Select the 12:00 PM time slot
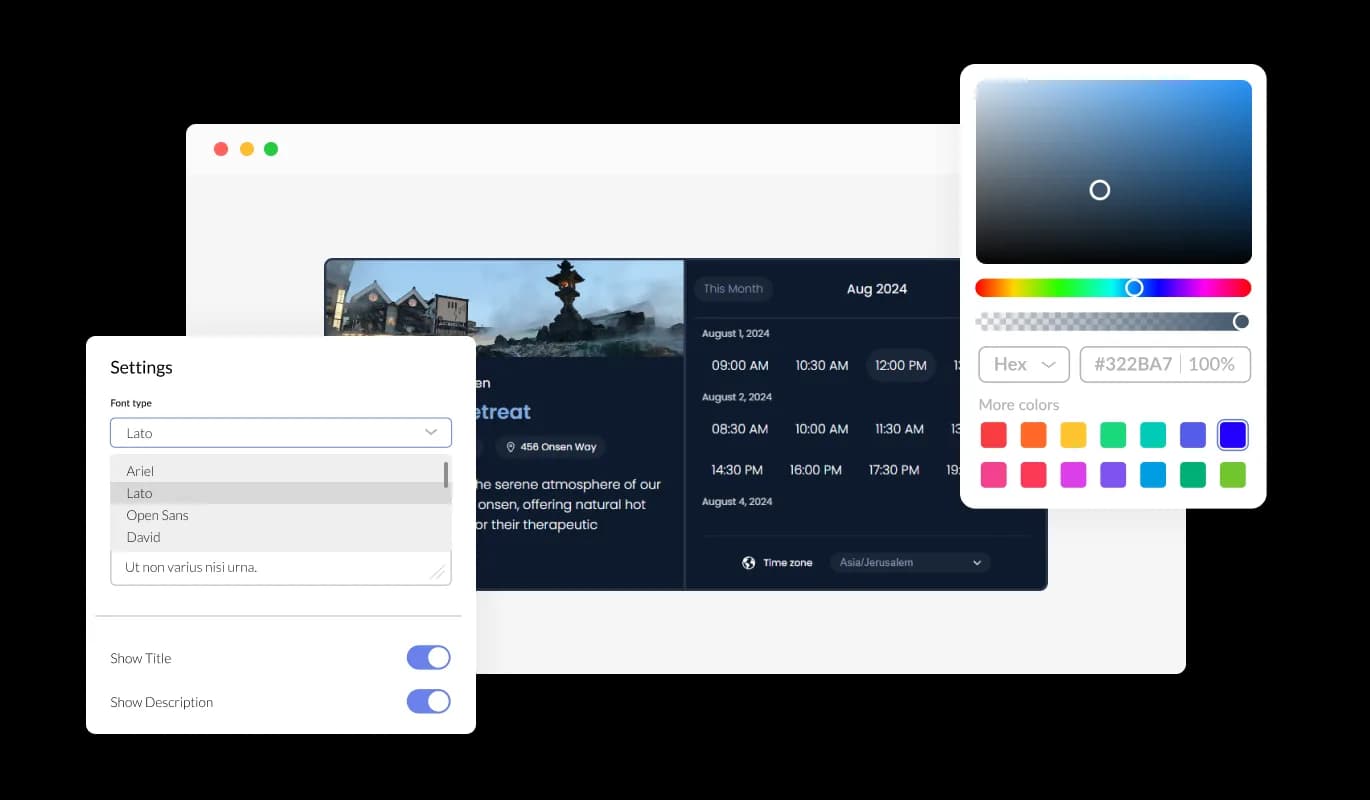Image resolution: width=1370 pixels, height=800 pixels. 899,365
